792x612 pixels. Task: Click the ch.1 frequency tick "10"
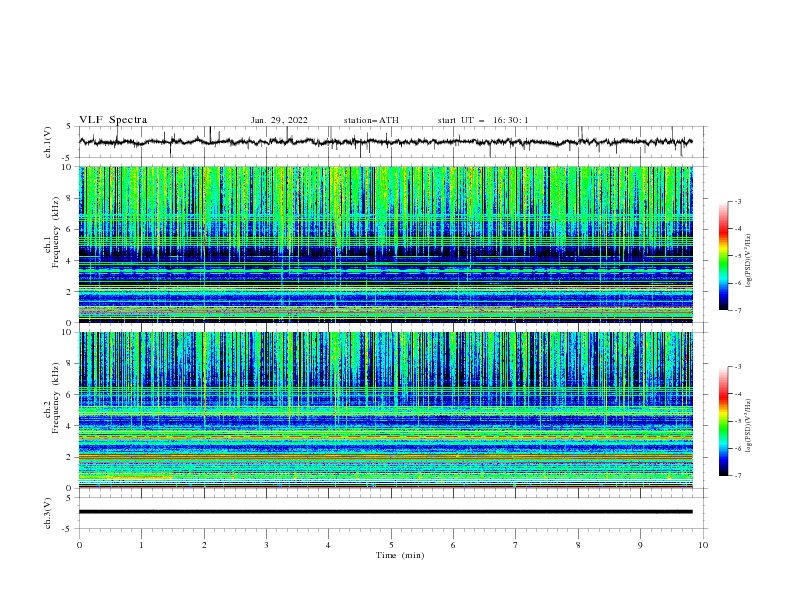tap(69, 167)
